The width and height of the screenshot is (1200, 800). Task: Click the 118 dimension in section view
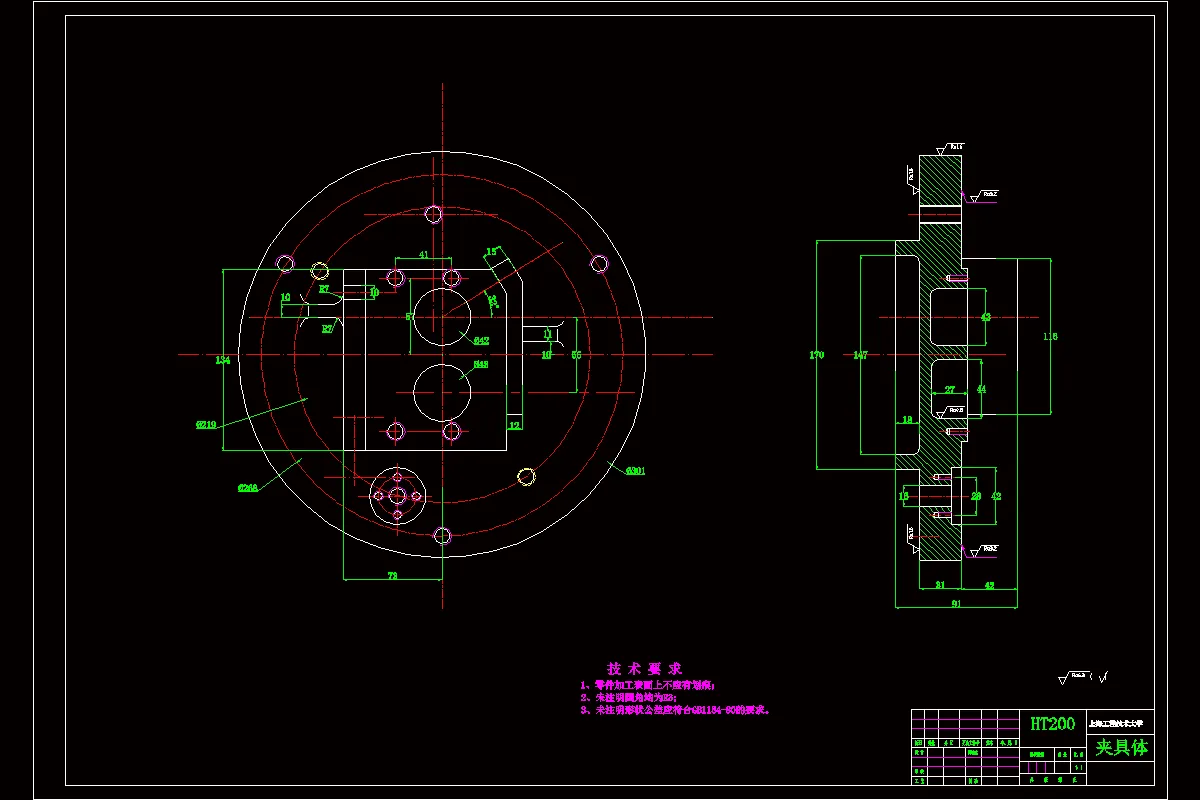coord(1050,336)
